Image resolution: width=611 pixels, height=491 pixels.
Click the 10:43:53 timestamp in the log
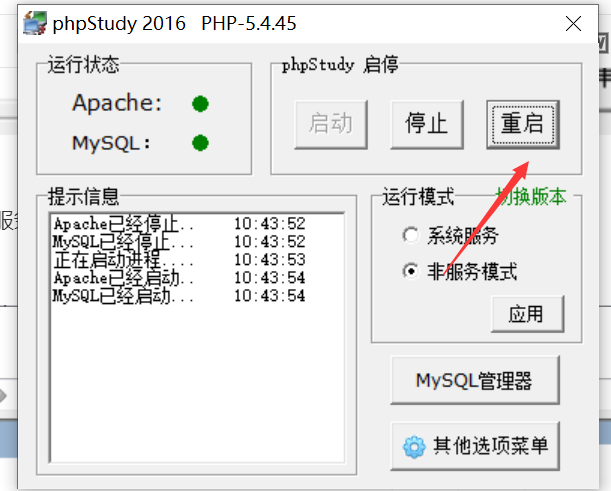(x=270, y=260)
